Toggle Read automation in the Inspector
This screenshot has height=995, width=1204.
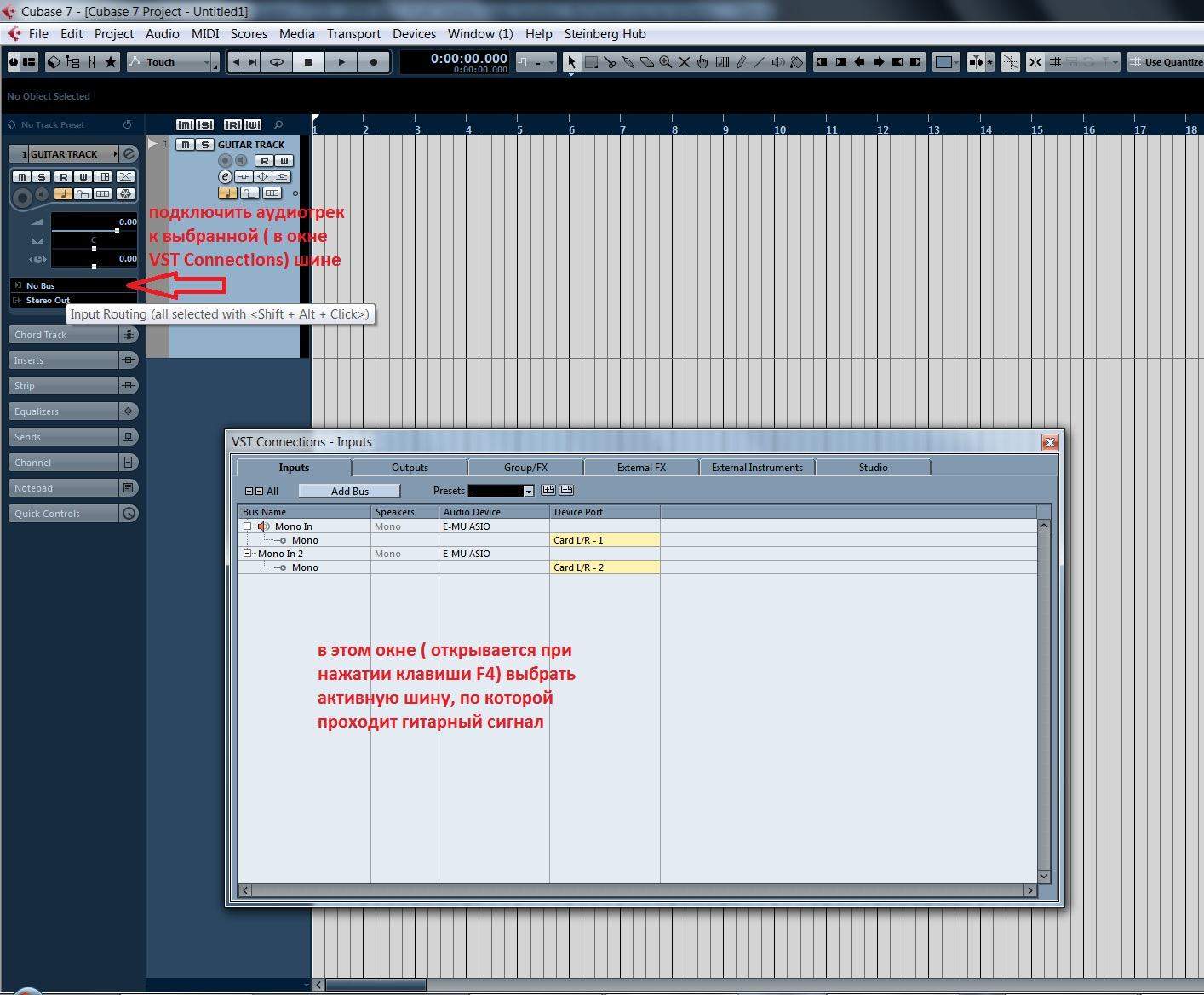tap(63, 176)
